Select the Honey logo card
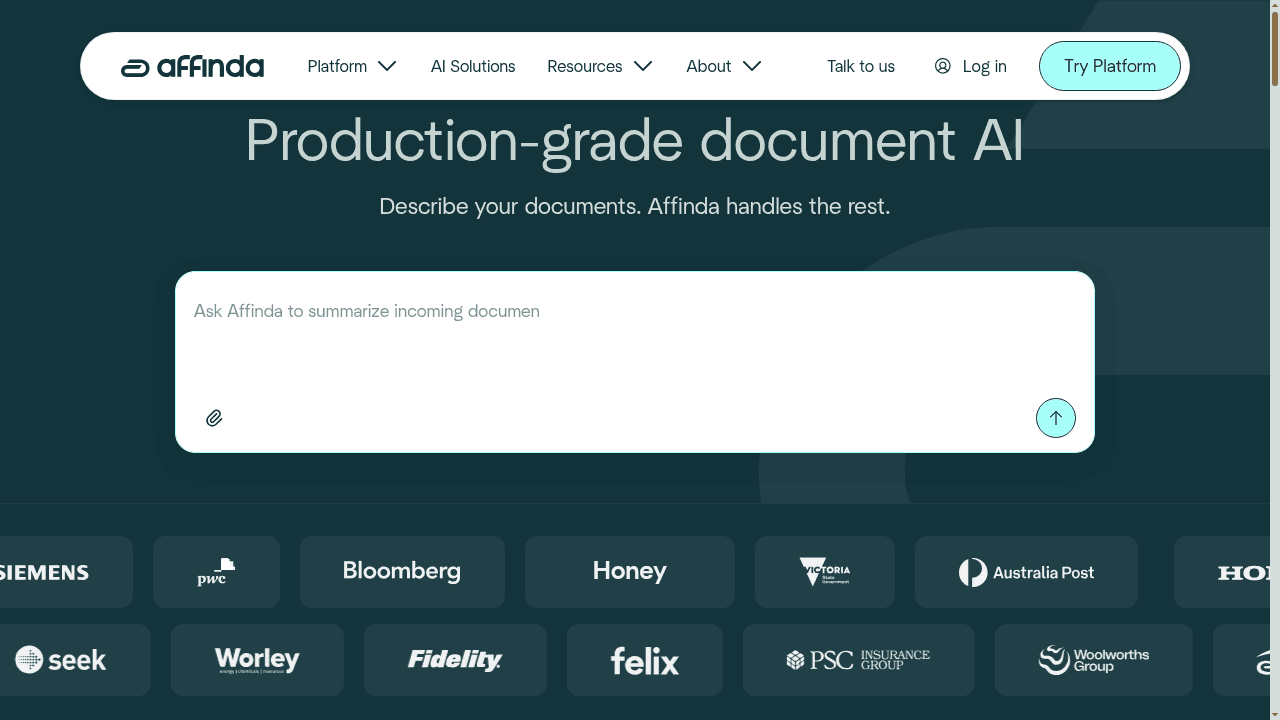 pos(630,572)
